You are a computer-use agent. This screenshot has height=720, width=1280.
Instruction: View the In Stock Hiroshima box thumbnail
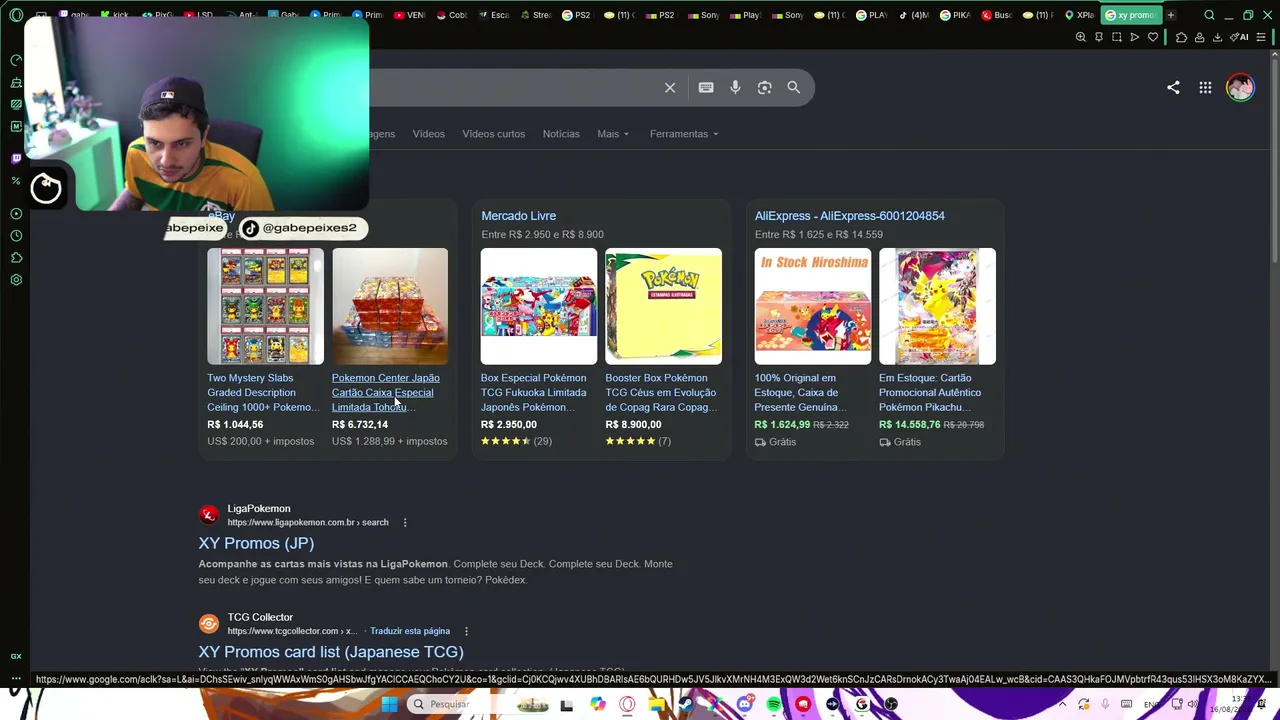tap(813, 306)
